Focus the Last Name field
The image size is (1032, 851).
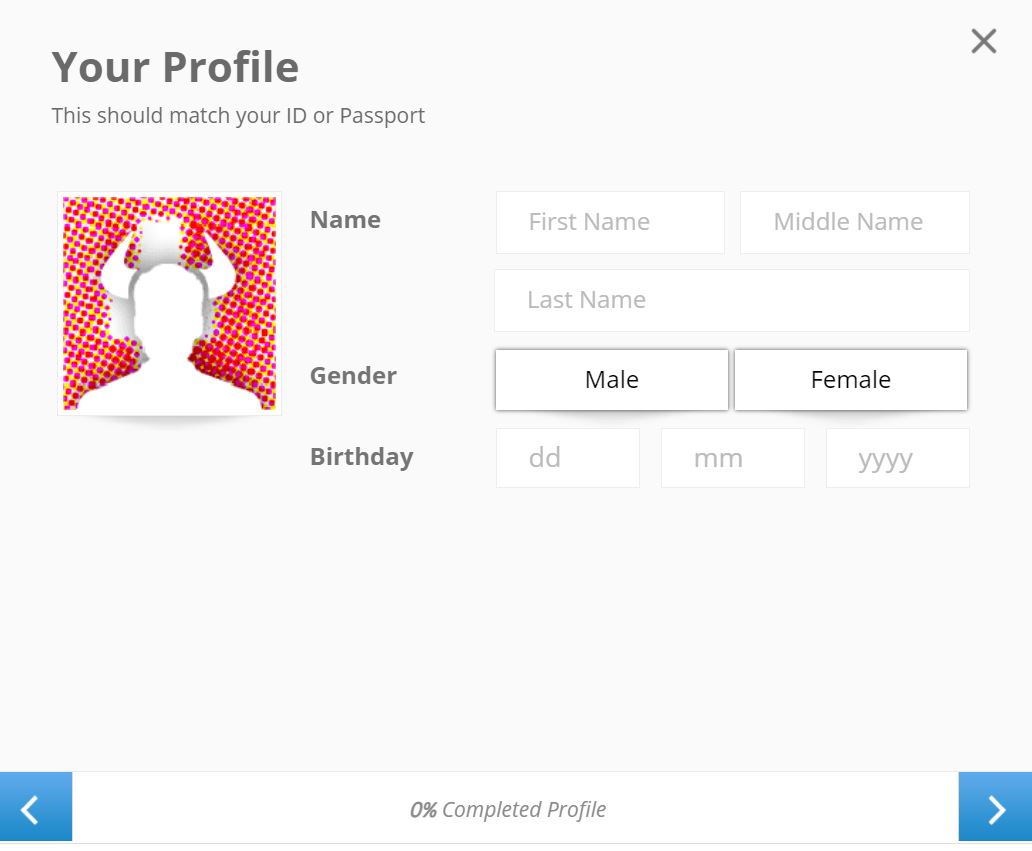click(732, 300)
